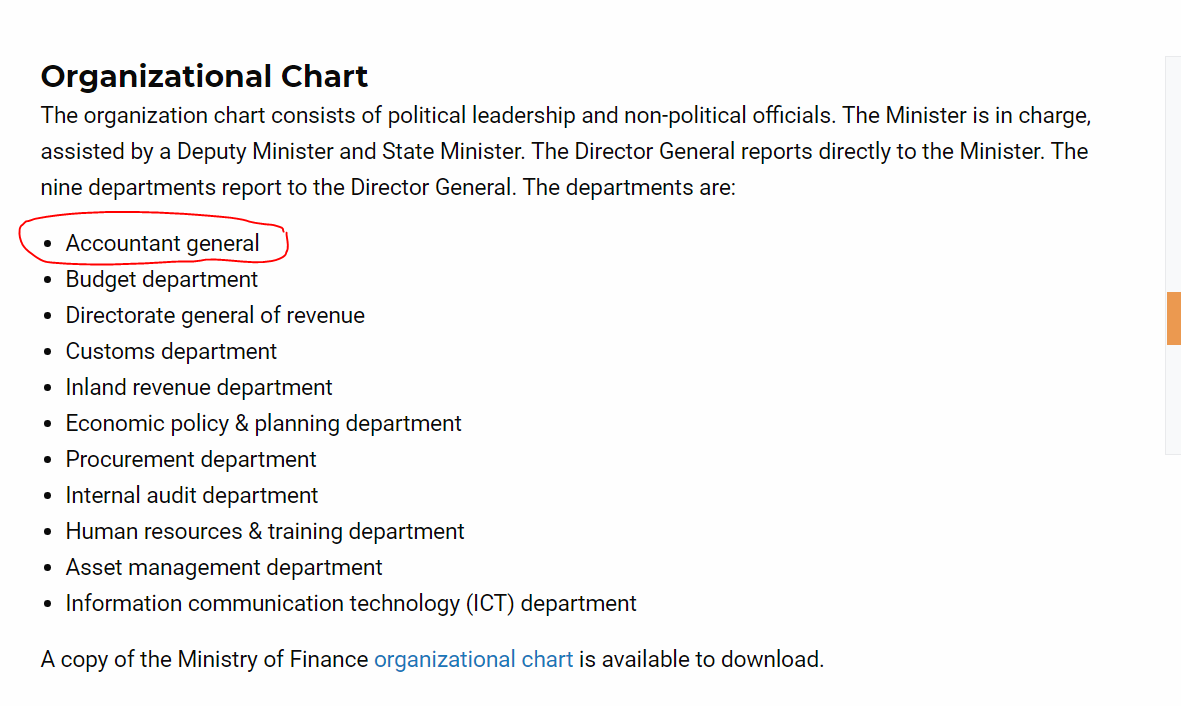Select the Internal audit department entry
Viewport: 1181px width, 706px height.
(191, 496)
